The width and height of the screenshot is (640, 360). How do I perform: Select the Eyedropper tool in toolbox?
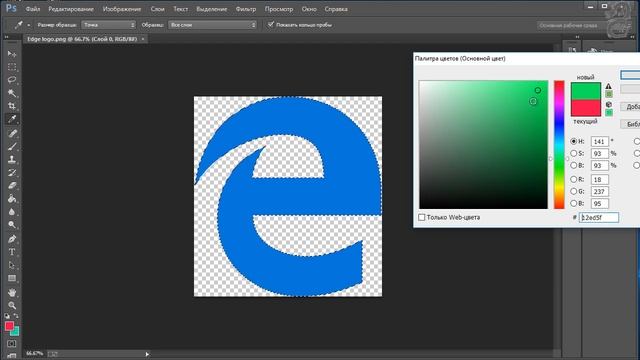pyautogui.click(x=12, y=119)
